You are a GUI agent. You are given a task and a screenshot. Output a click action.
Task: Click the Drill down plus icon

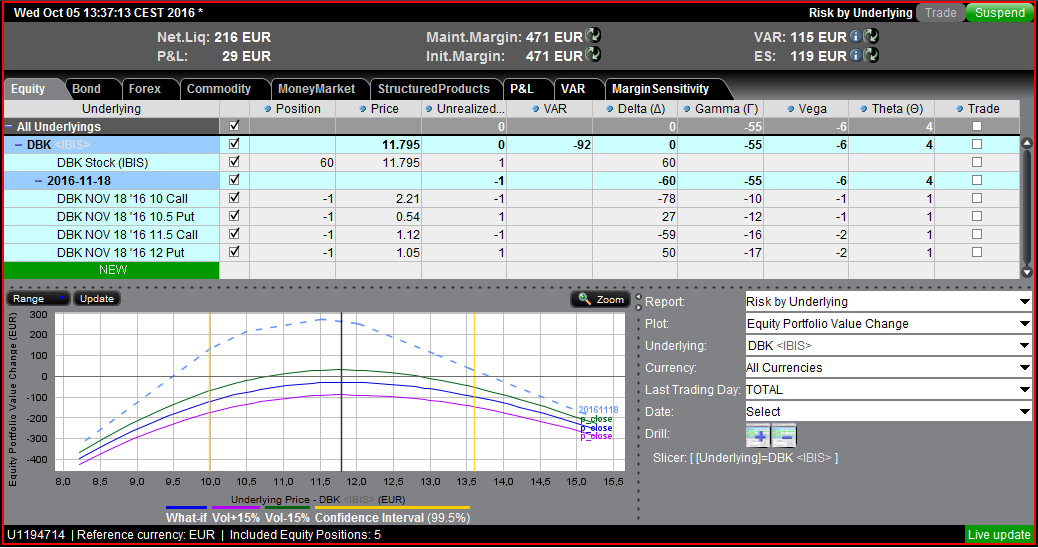[x=758, y=435]
